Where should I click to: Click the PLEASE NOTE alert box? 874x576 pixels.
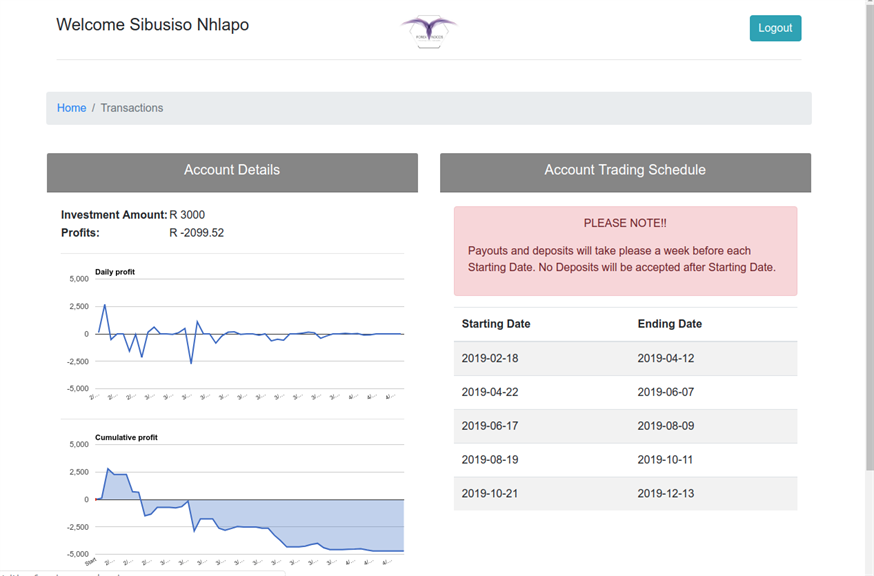tap(625, 250)
